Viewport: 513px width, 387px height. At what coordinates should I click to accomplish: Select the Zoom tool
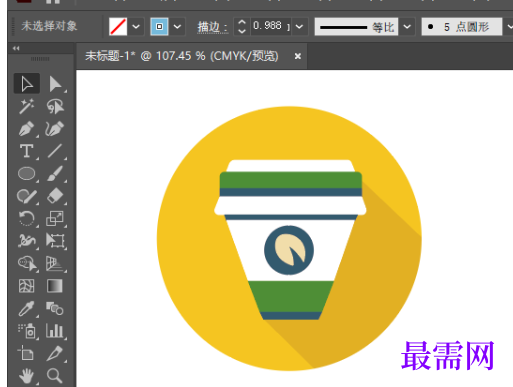(x=55, y=376)
